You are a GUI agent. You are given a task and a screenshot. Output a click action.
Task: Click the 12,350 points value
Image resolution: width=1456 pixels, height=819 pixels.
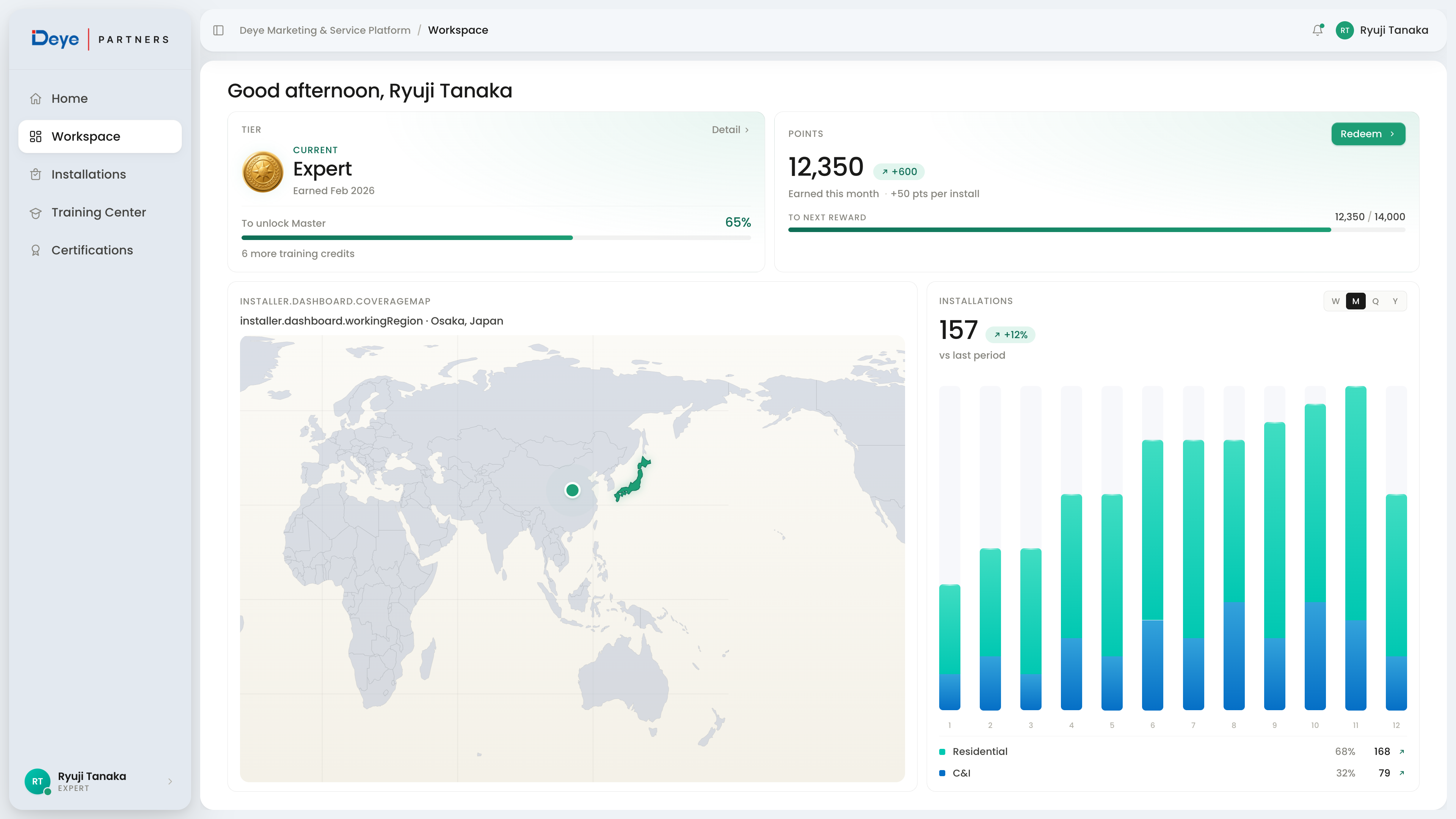tap(826, 167)
